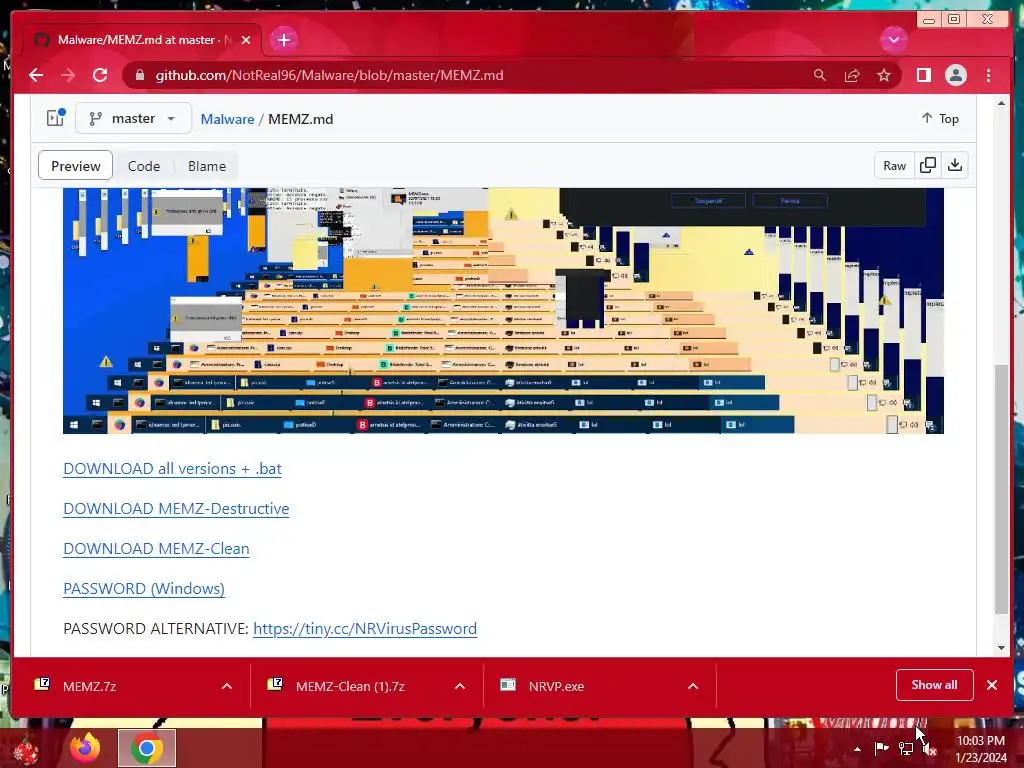This screenshot has width=1024, height=768.
Task: Toggle the Chrome side panel icon
Action: (923, 75)
